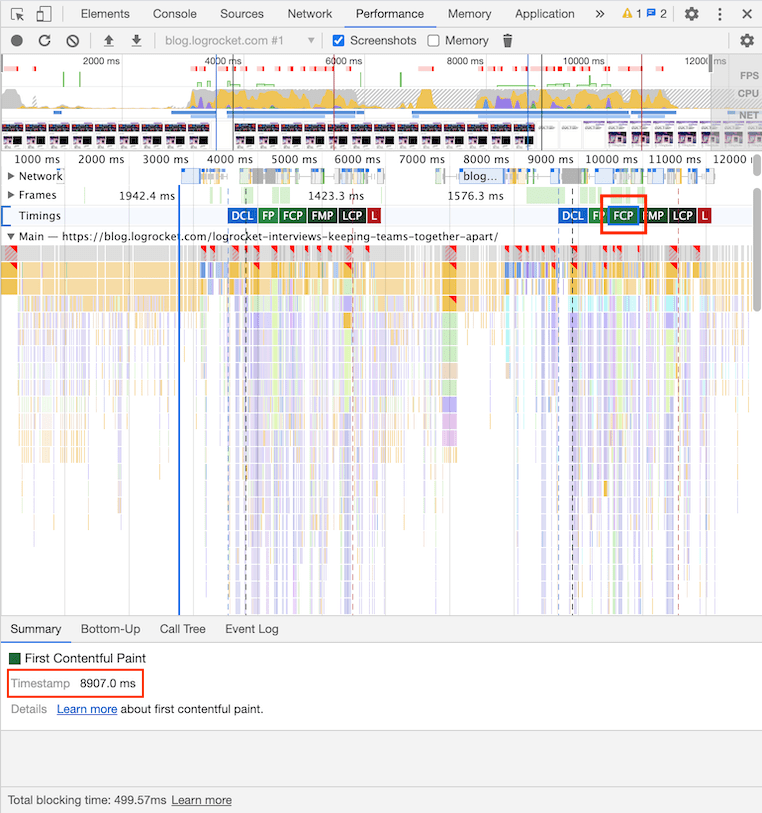Toggle the Screenshots checkbox
This screenshot has height=813, width=762.
point(338,40)
